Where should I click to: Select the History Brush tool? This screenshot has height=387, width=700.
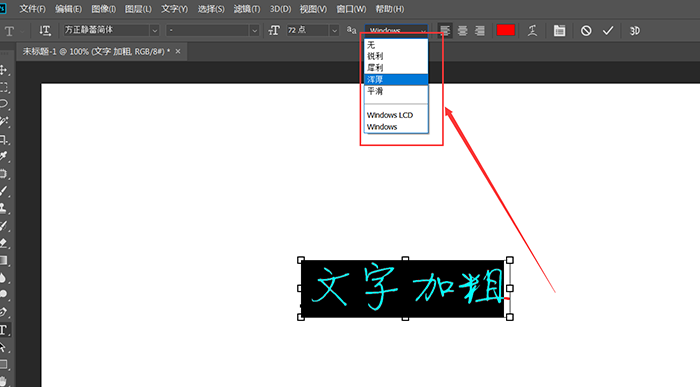[x=4, y=226]
